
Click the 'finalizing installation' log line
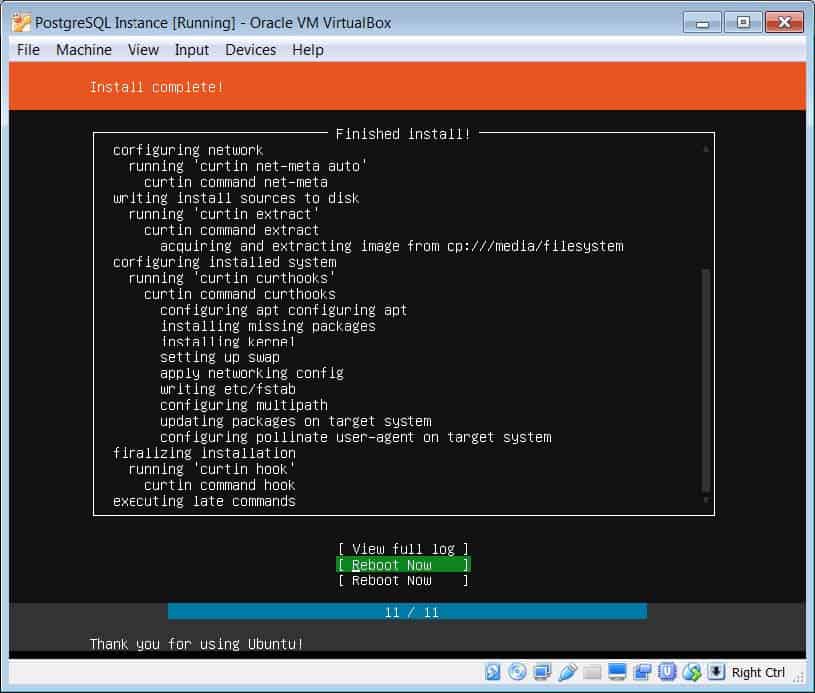click(x=204, y=453)
